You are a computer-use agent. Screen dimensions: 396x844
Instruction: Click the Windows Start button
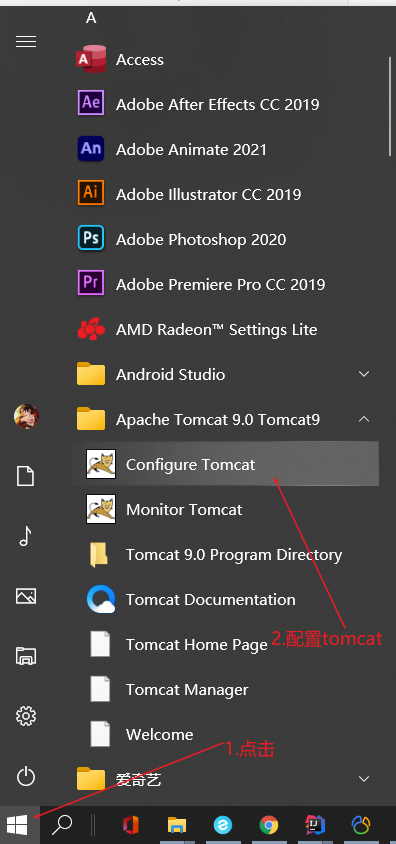(x=18, y=825)
